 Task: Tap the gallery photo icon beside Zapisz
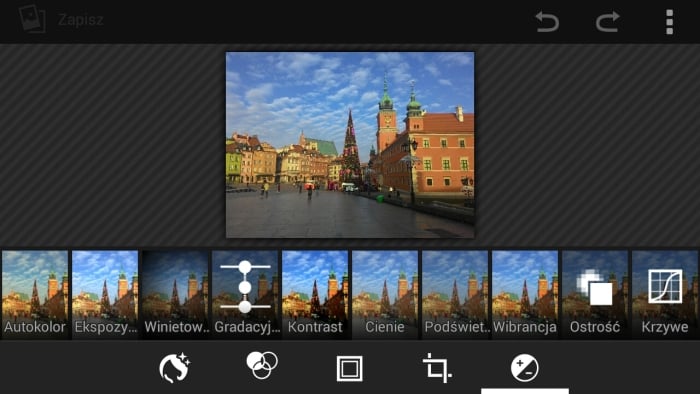coord(32,19)
